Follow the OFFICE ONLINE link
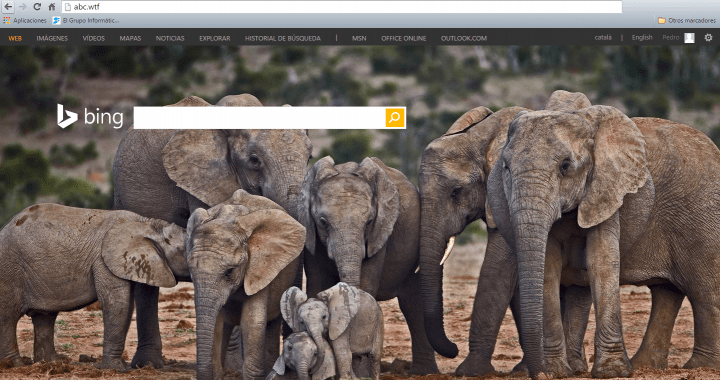 point(404,39)
